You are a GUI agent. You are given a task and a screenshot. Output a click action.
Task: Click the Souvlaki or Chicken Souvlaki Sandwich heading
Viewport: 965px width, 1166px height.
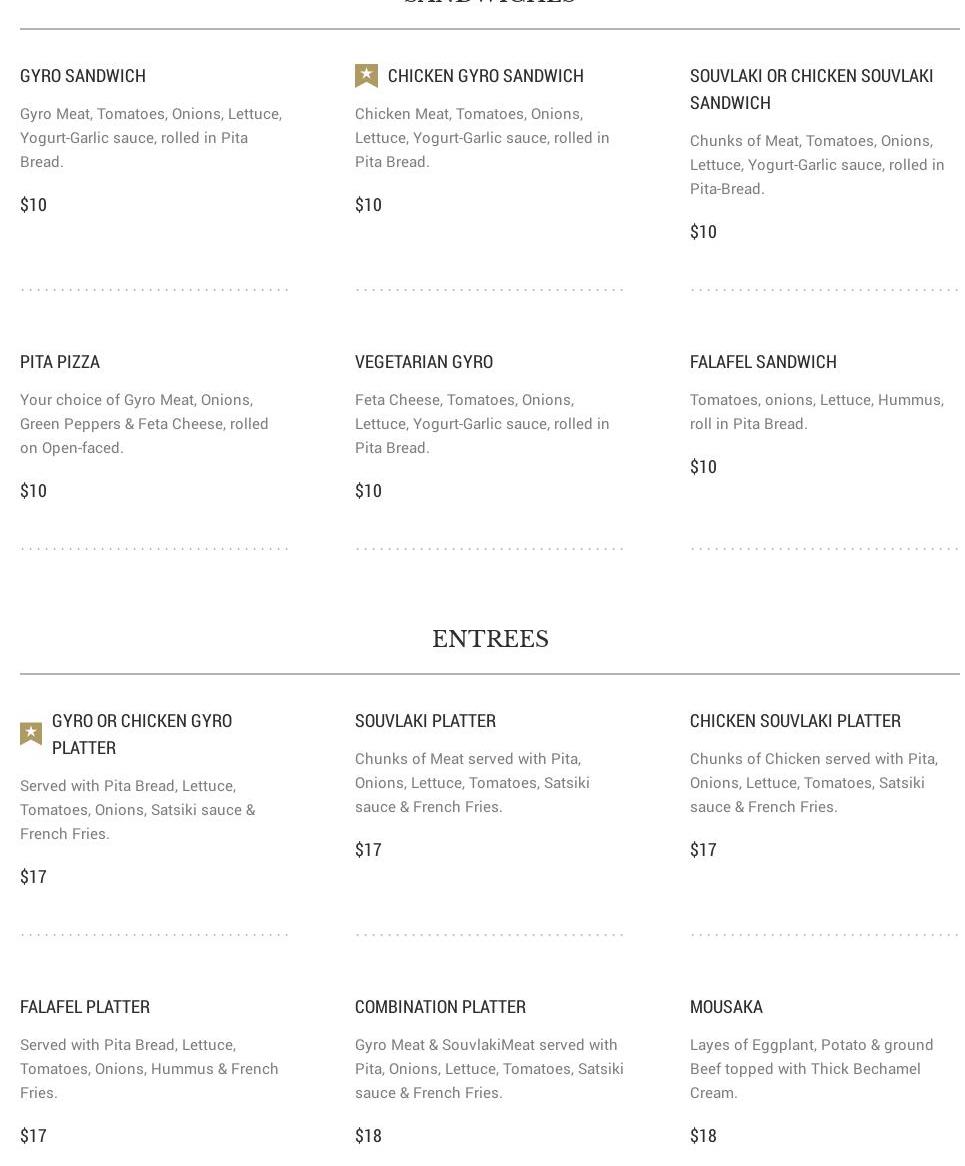pyautogui.click(x=811, y=89)
